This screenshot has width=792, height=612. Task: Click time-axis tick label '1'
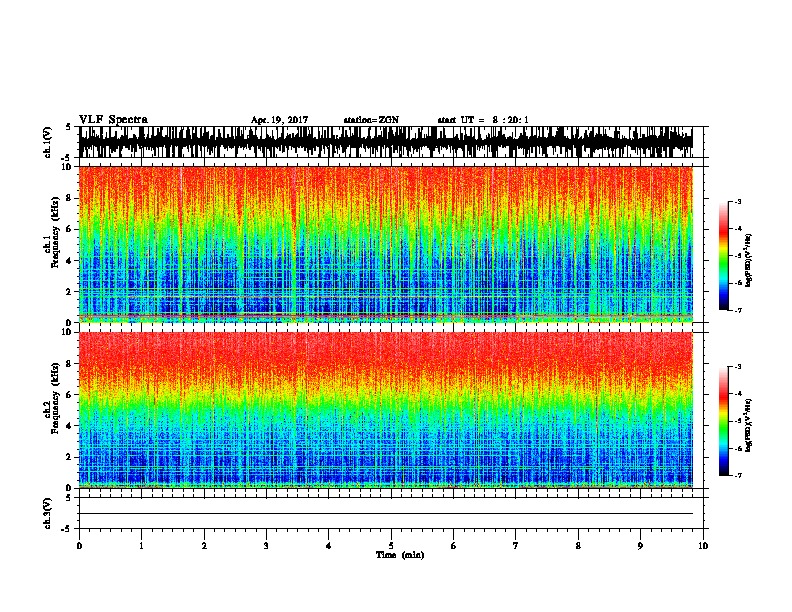coord(141,546)
